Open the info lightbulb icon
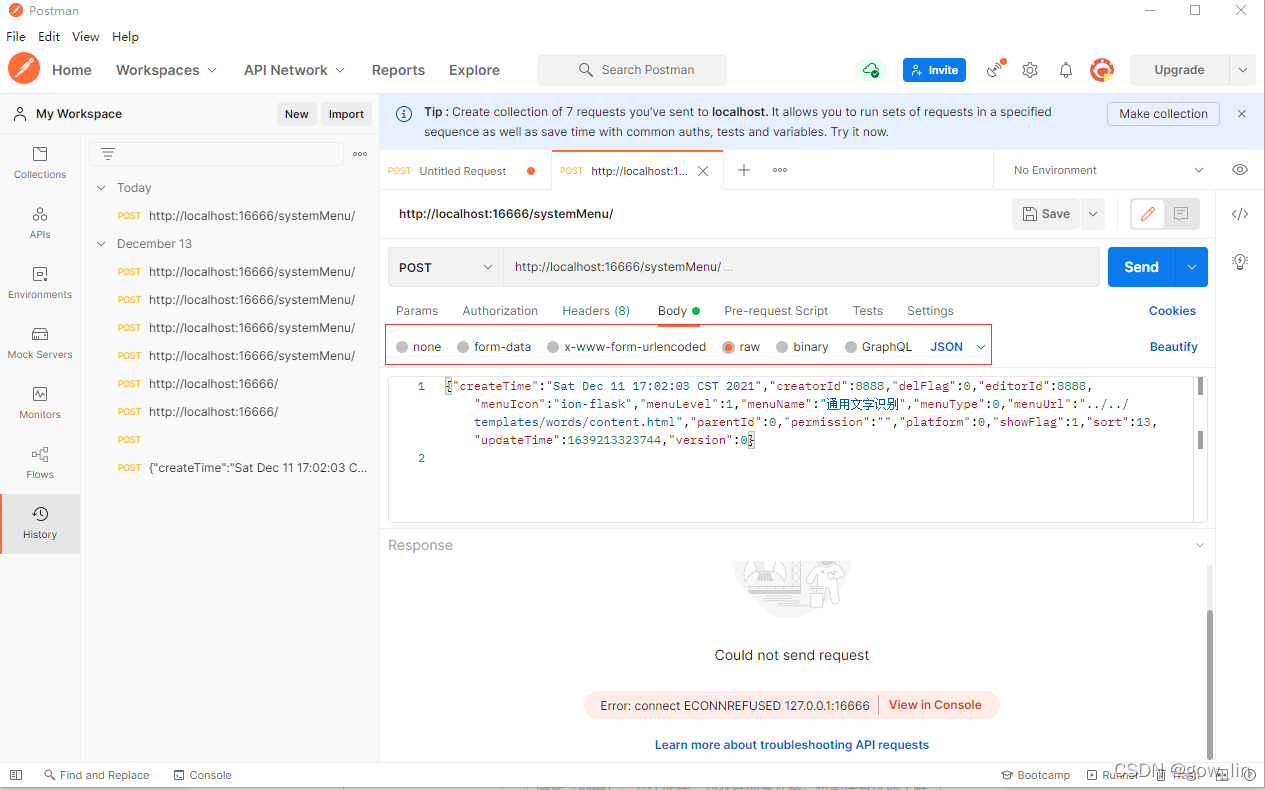Screen dimensions: 1265x790 tap(1240, 262)
